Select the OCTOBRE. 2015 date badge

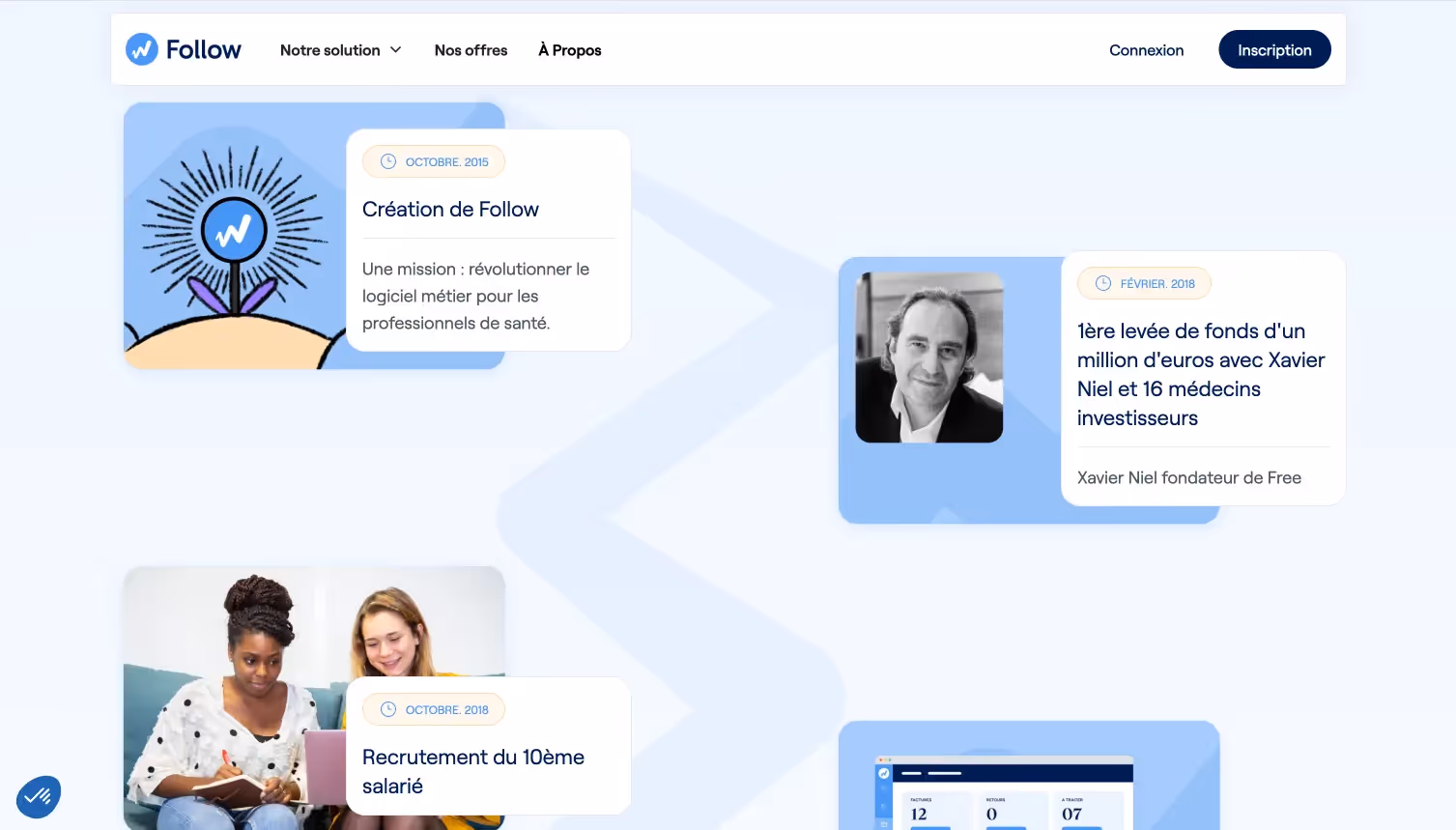click(434, 161)
